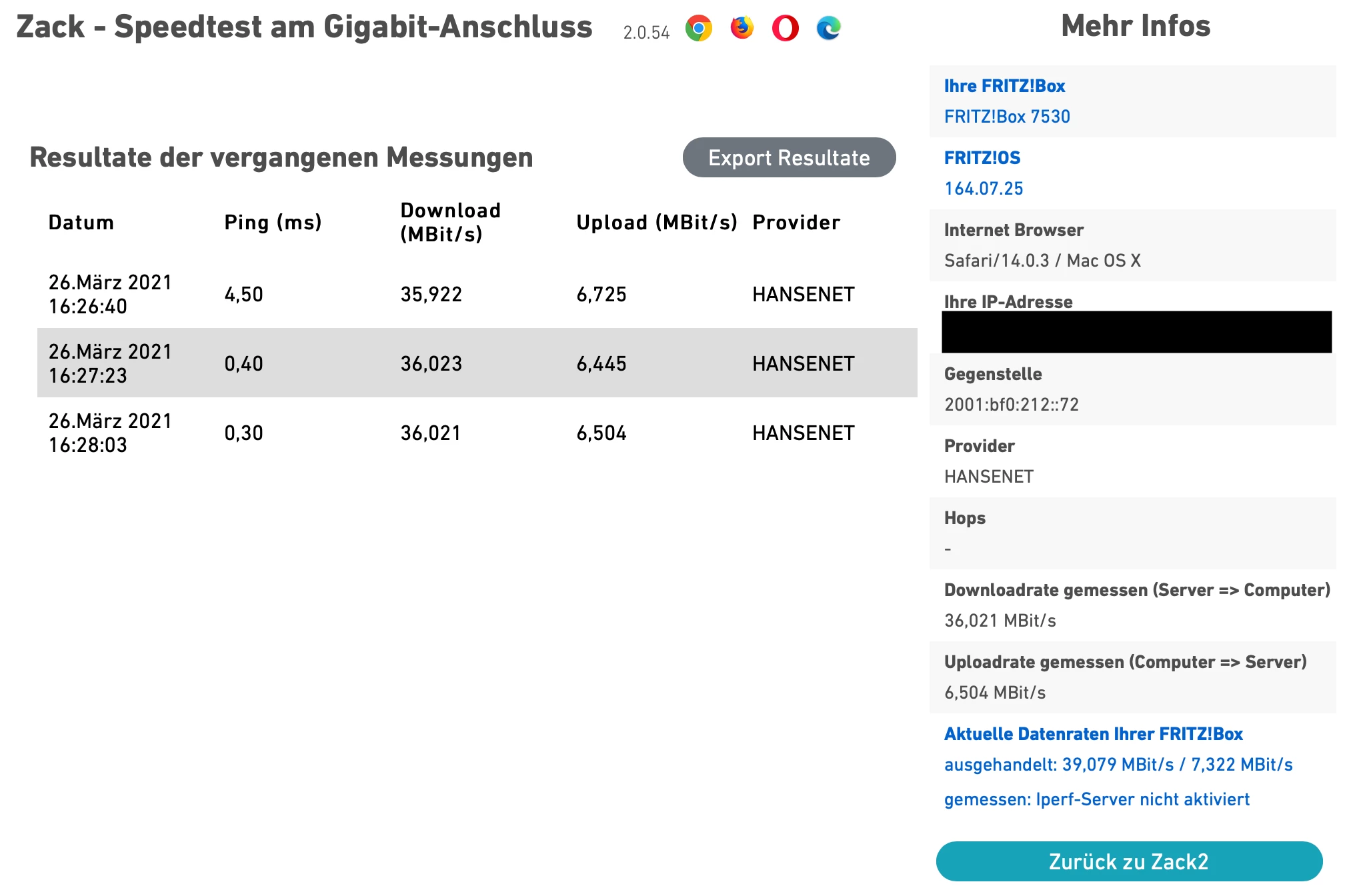Click the Ping (ms) column header
This screenshot has width=1363, height=896.
273,223
